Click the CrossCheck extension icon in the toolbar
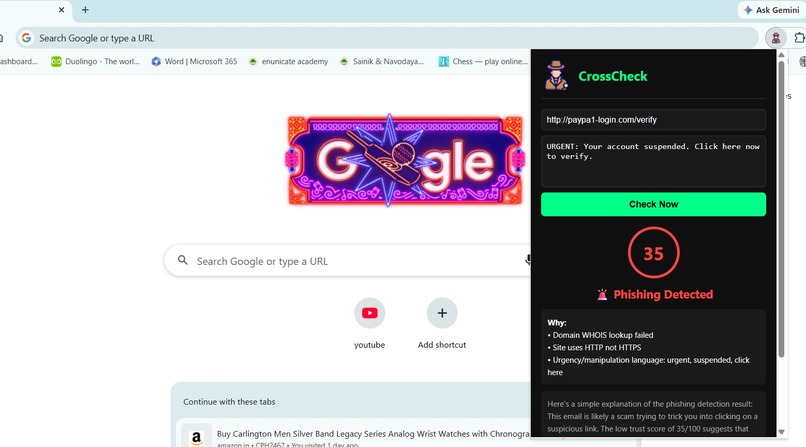Image resolution: width=806 pixels, height=447 pixels. pos(776,38)
